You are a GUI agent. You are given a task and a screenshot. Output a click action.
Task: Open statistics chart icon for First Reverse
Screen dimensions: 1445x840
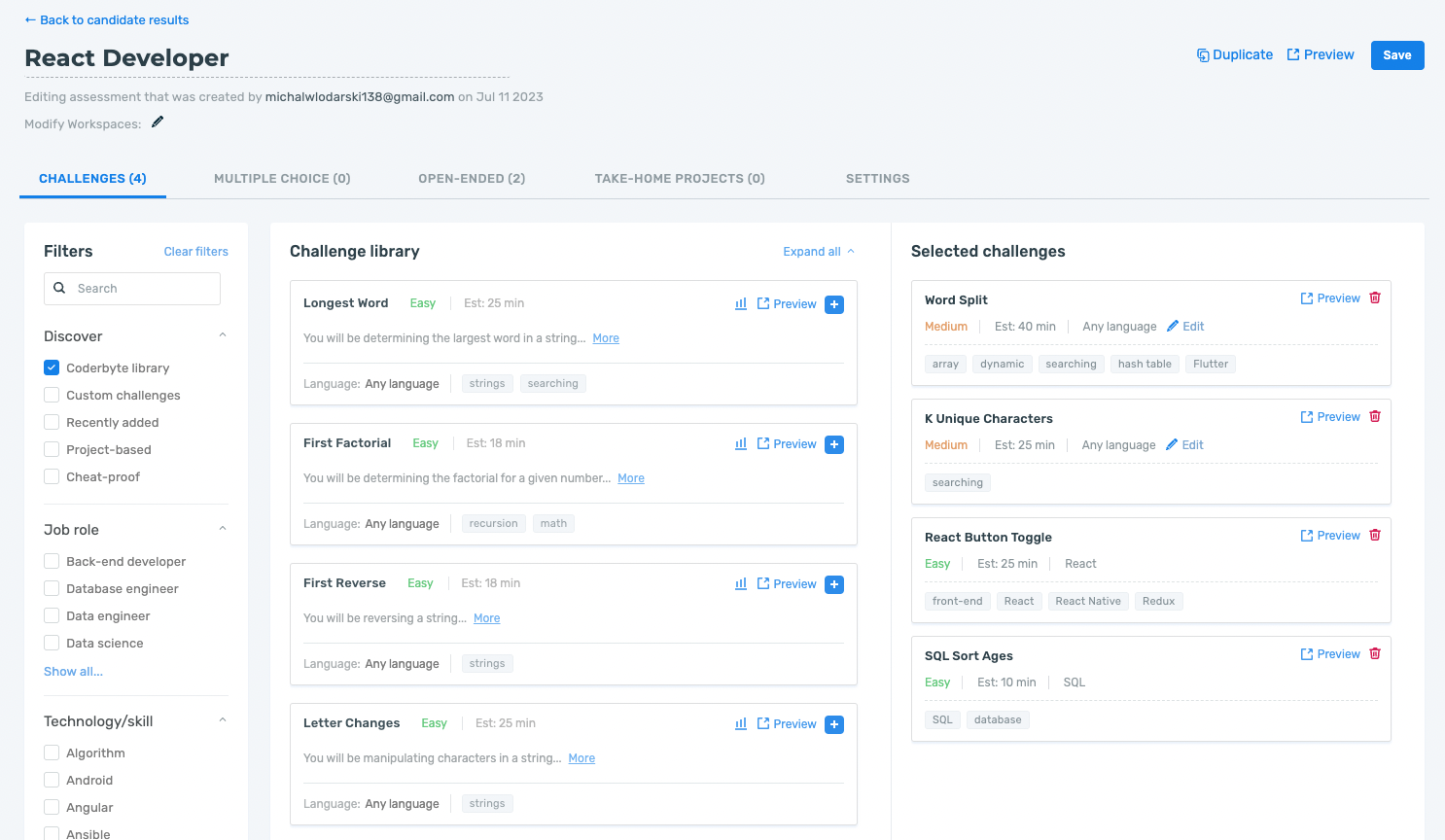(741, 584)
